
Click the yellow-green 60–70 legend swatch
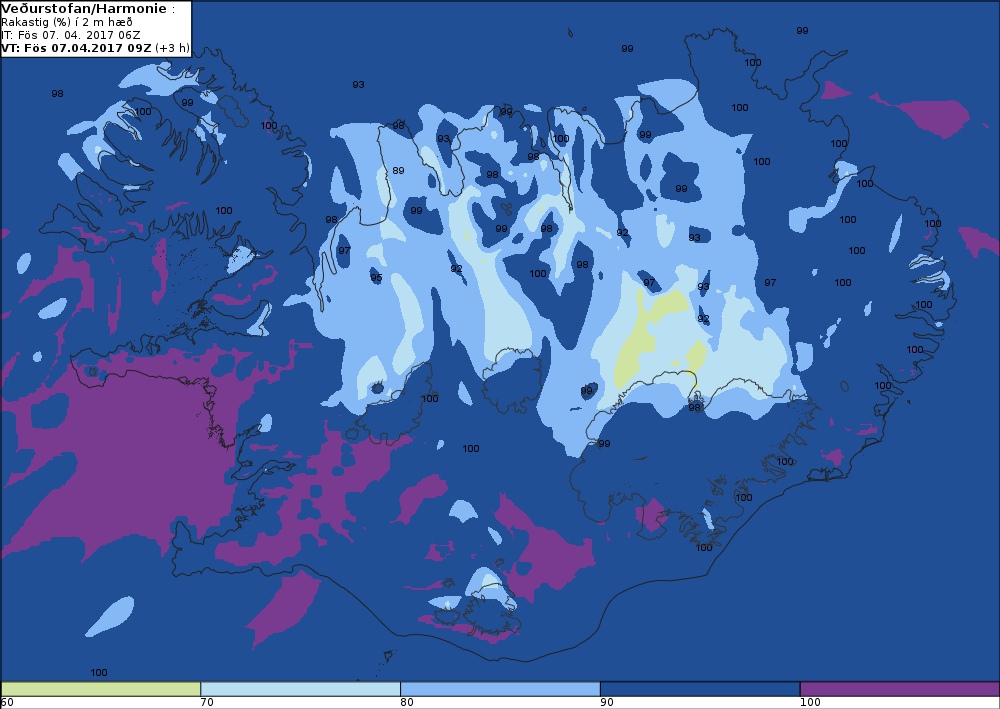click(x=101, y=689)
